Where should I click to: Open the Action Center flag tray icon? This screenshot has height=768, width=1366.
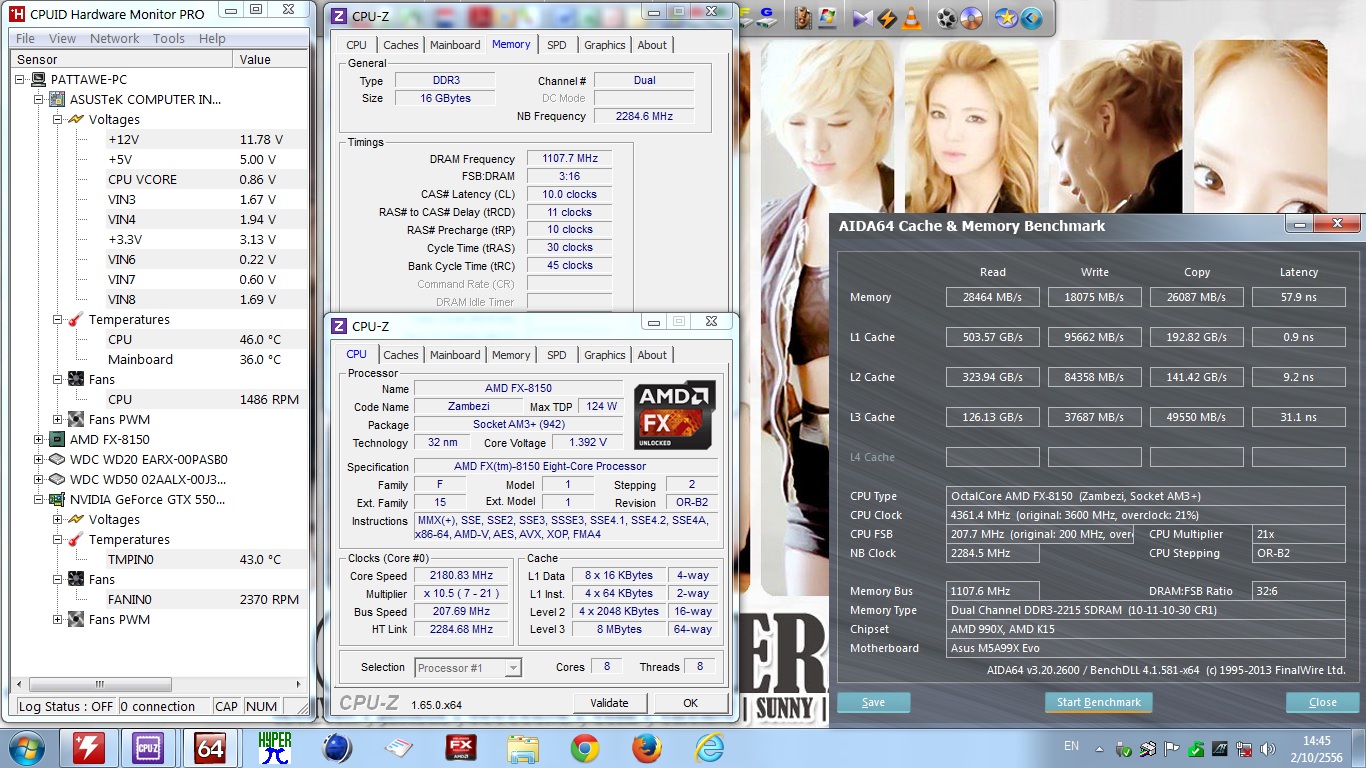click(x=1170, y=748)
